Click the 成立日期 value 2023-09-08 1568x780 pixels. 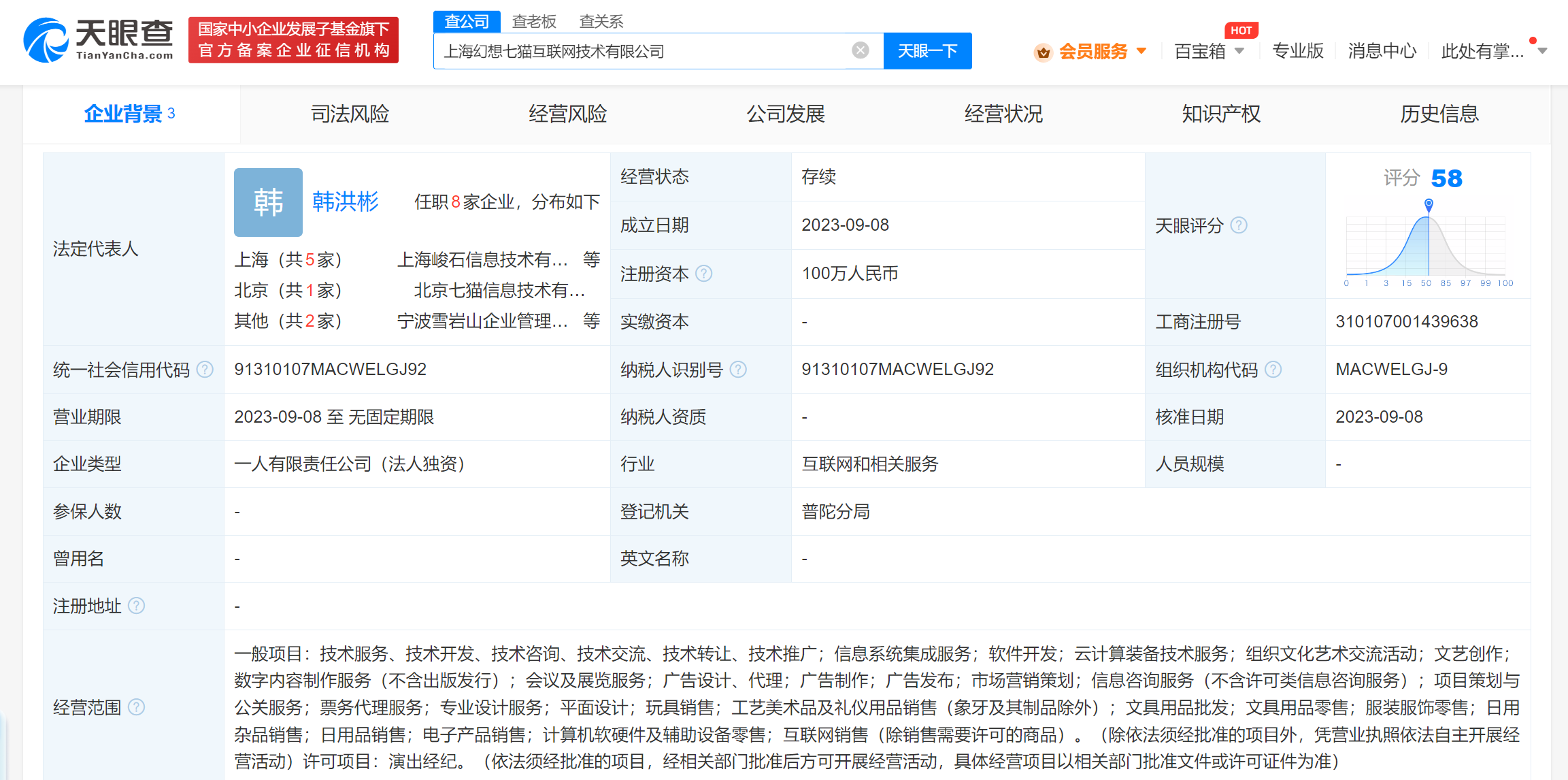[x=845, y=225]
